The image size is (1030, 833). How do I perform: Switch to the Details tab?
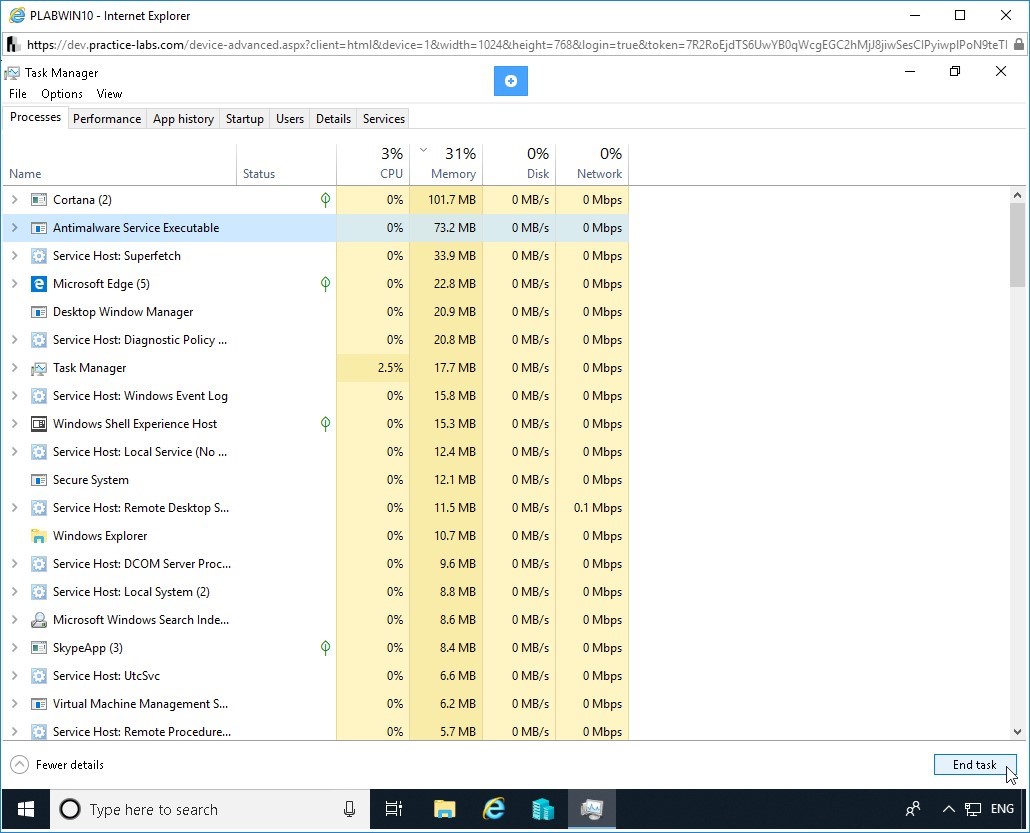[x=333, y=119]
